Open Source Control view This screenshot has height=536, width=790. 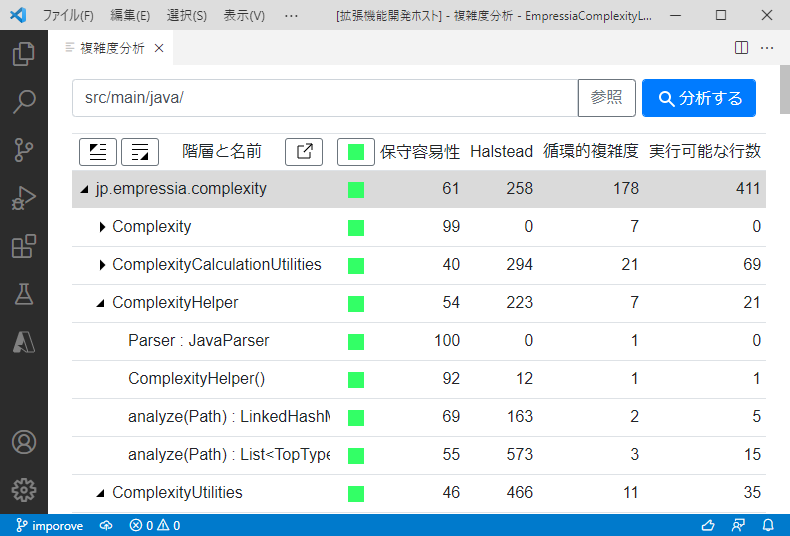[x=24, y=150]
